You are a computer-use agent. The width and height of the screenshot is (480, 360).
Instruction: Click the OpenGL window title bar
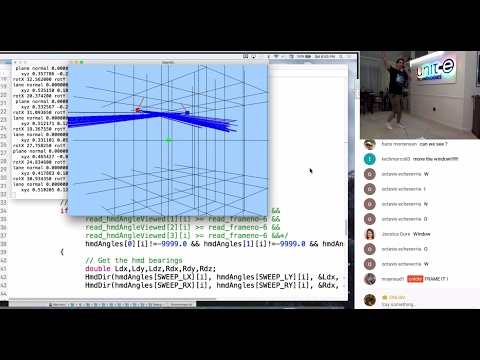168,62
